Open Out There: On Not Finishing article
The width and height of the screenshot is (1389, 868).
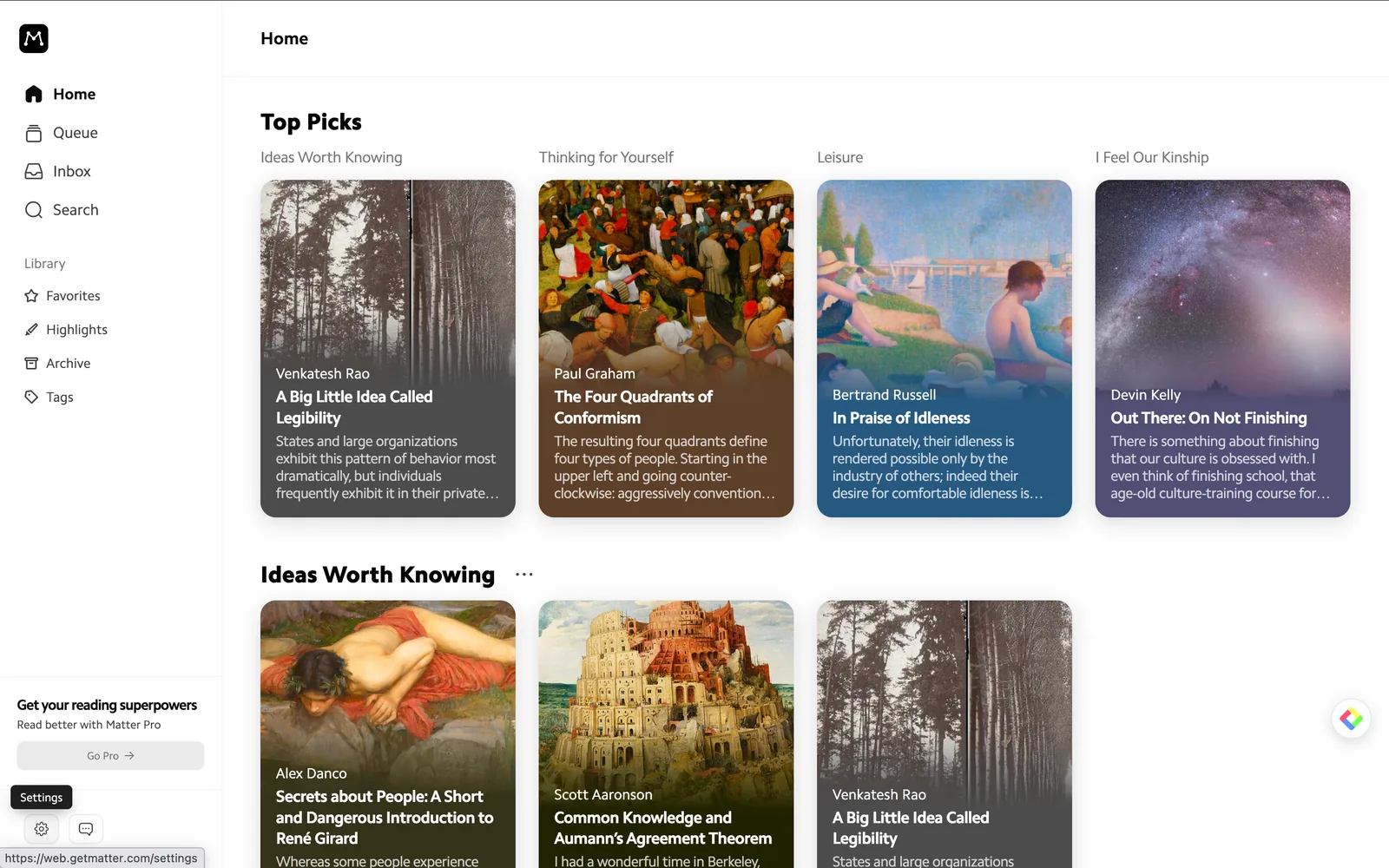coord(1222,348)
